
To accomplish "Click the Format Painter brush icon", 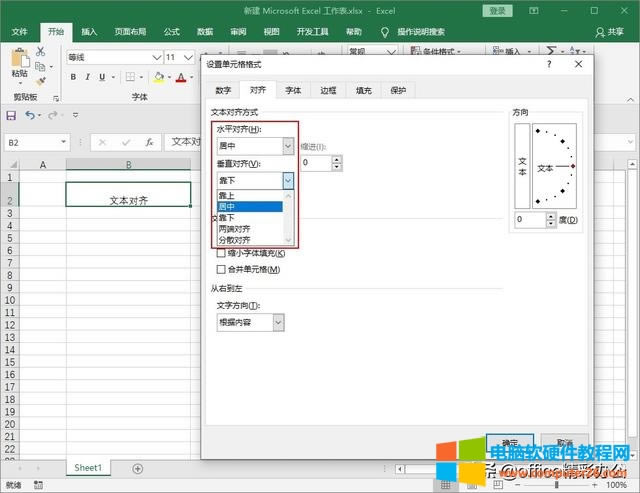I will [x=40, y=82].
